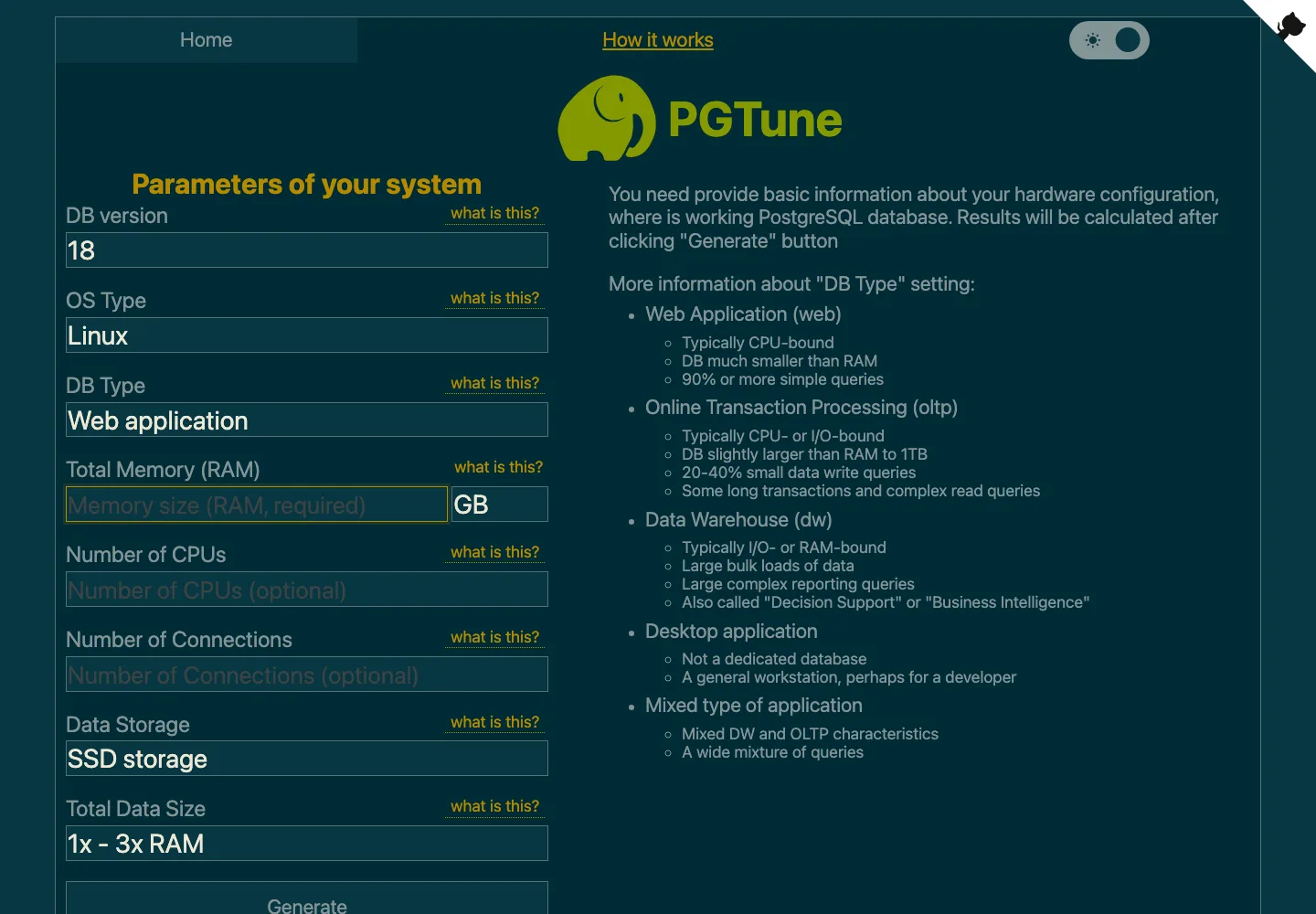Image resolution: width=1316 pixels, height=914 pixels.
Task: Click the 'Mixed type of application' item
Action: pos(754,706)
